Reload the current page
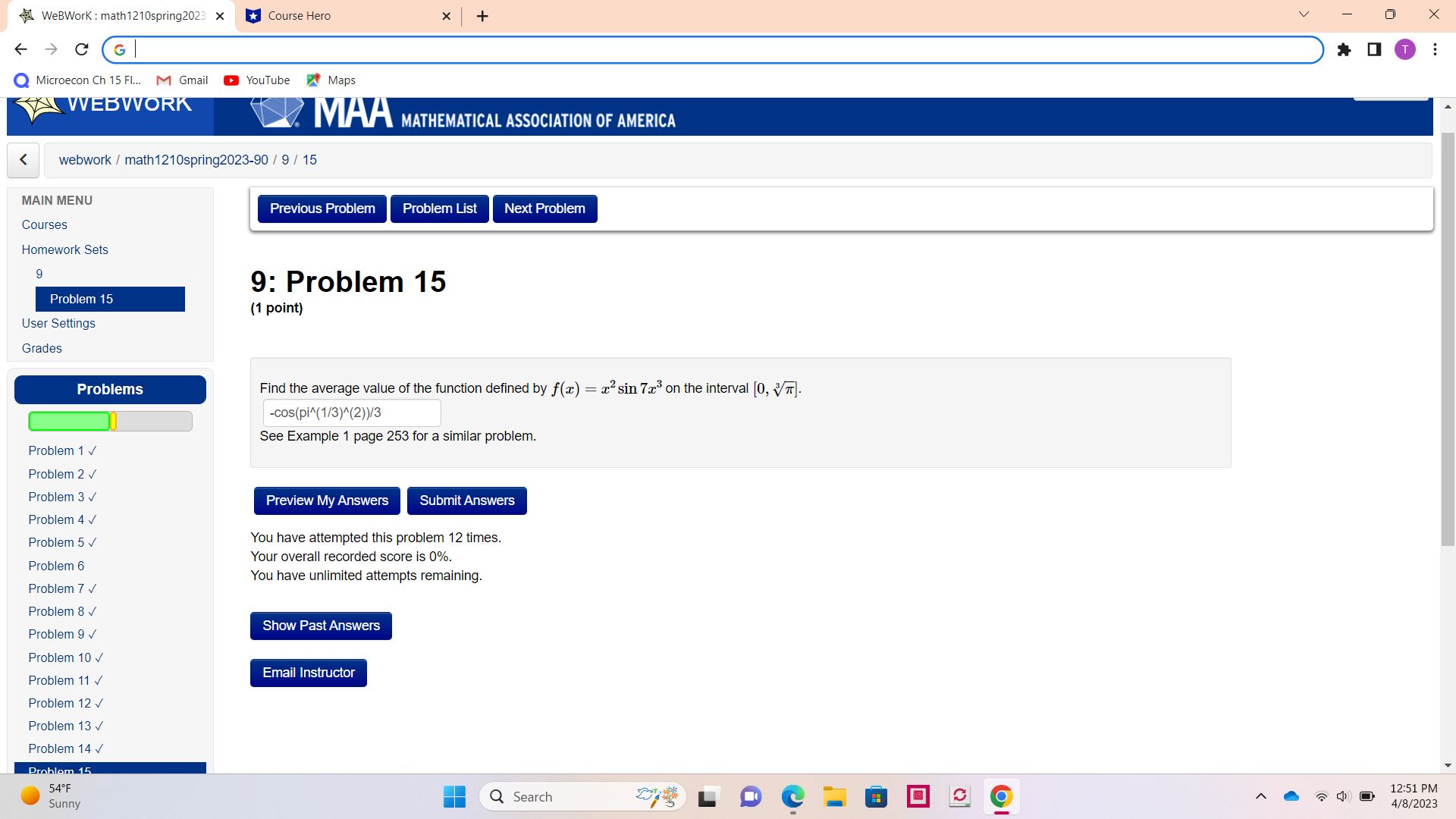 pos(81,49)
